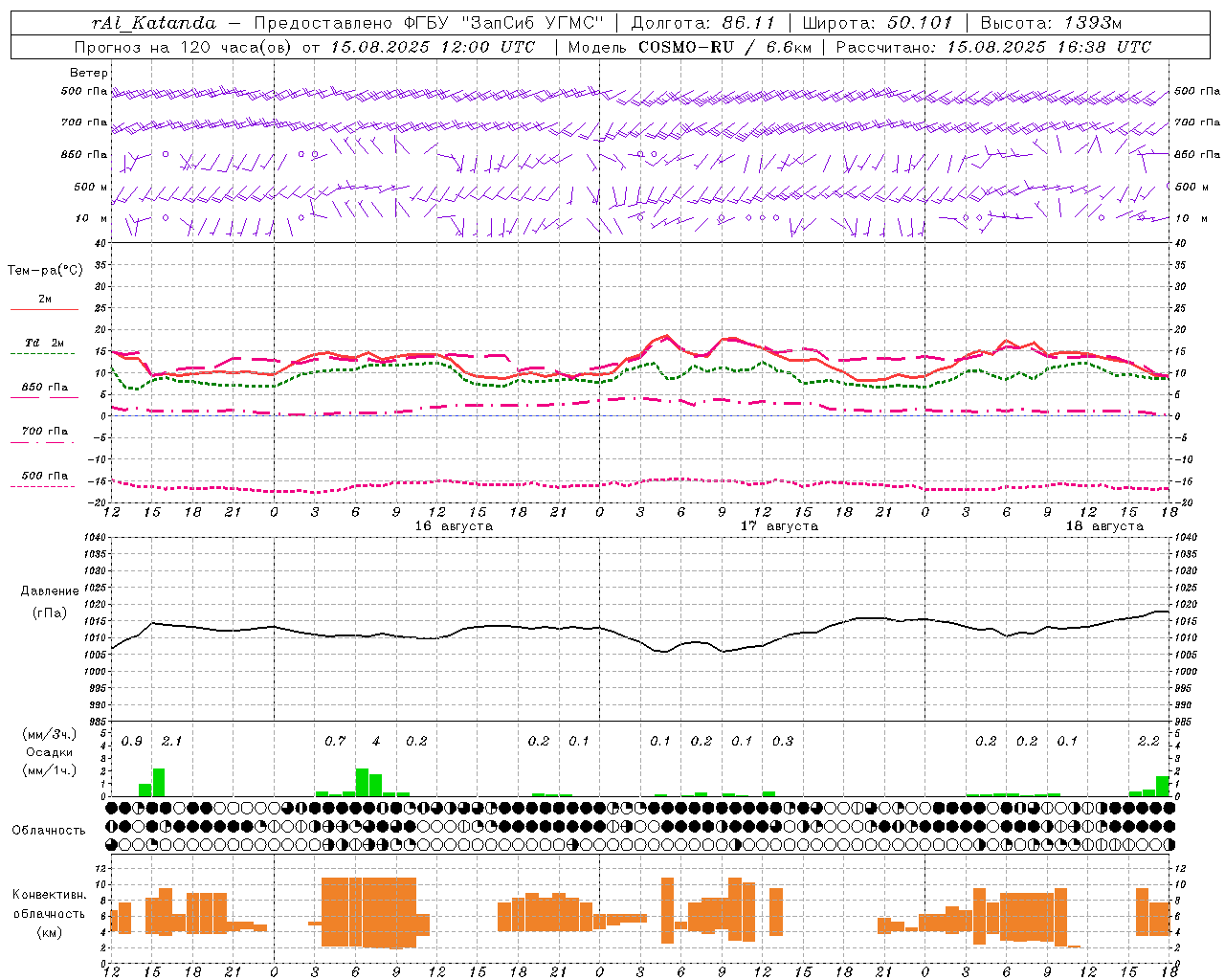Click the '700 гПа' temperature legend entry
The image size is (1225, 980).
point(45,432)
